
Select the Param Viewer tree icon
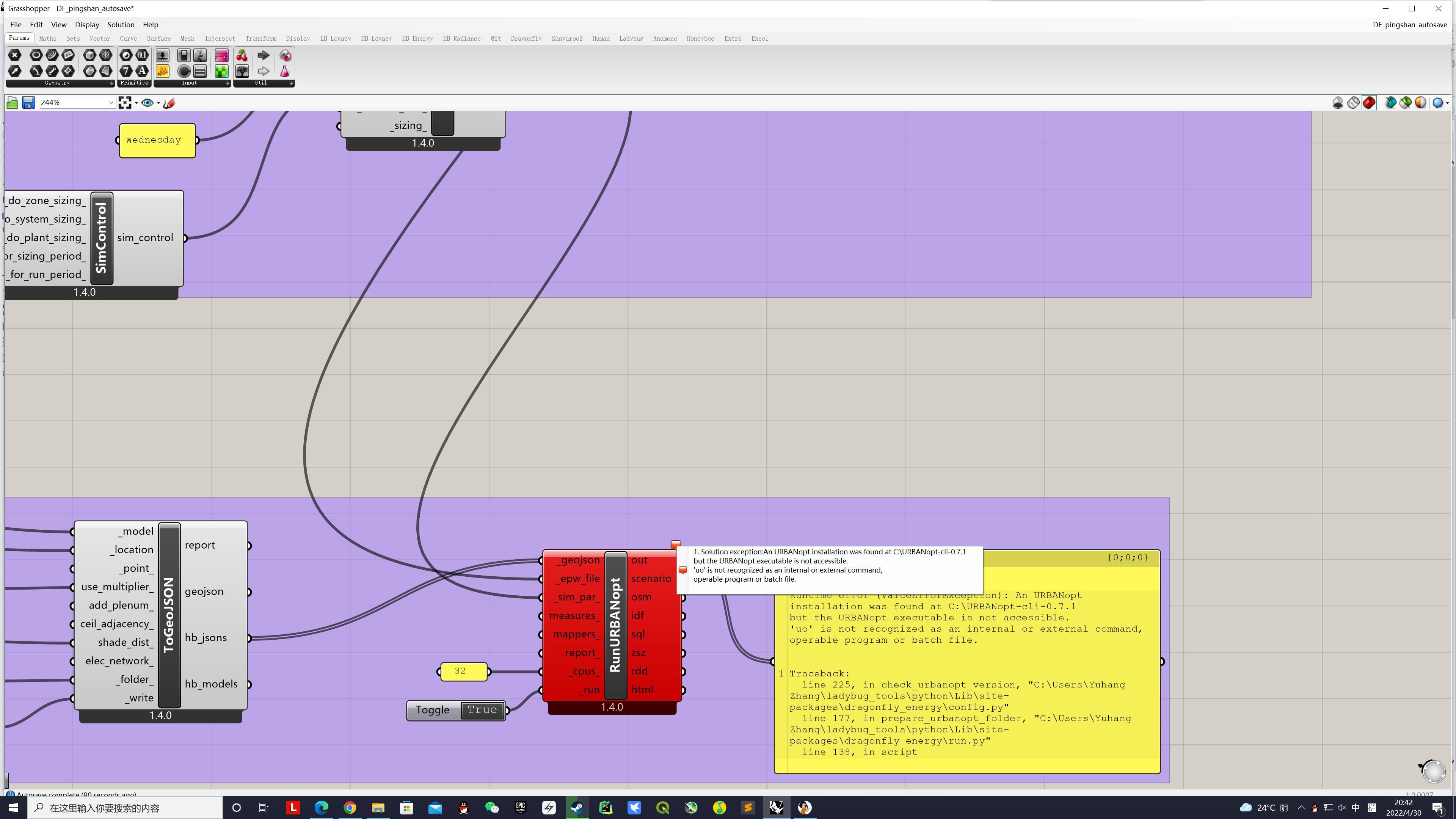click(242, 71)
